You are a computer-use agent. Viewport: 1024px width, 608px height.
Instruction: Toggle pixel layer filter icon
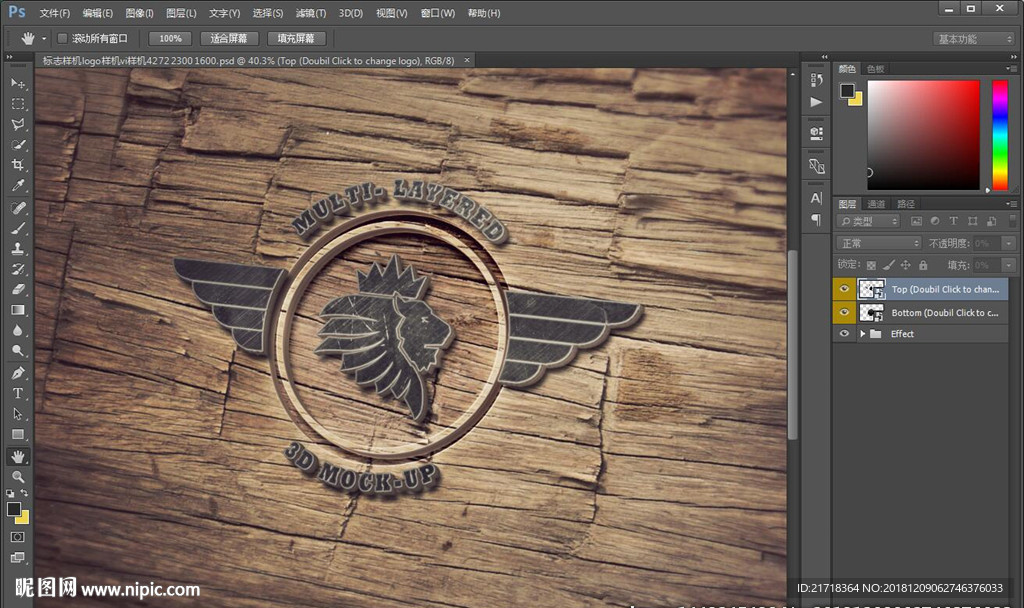point(916,221)
